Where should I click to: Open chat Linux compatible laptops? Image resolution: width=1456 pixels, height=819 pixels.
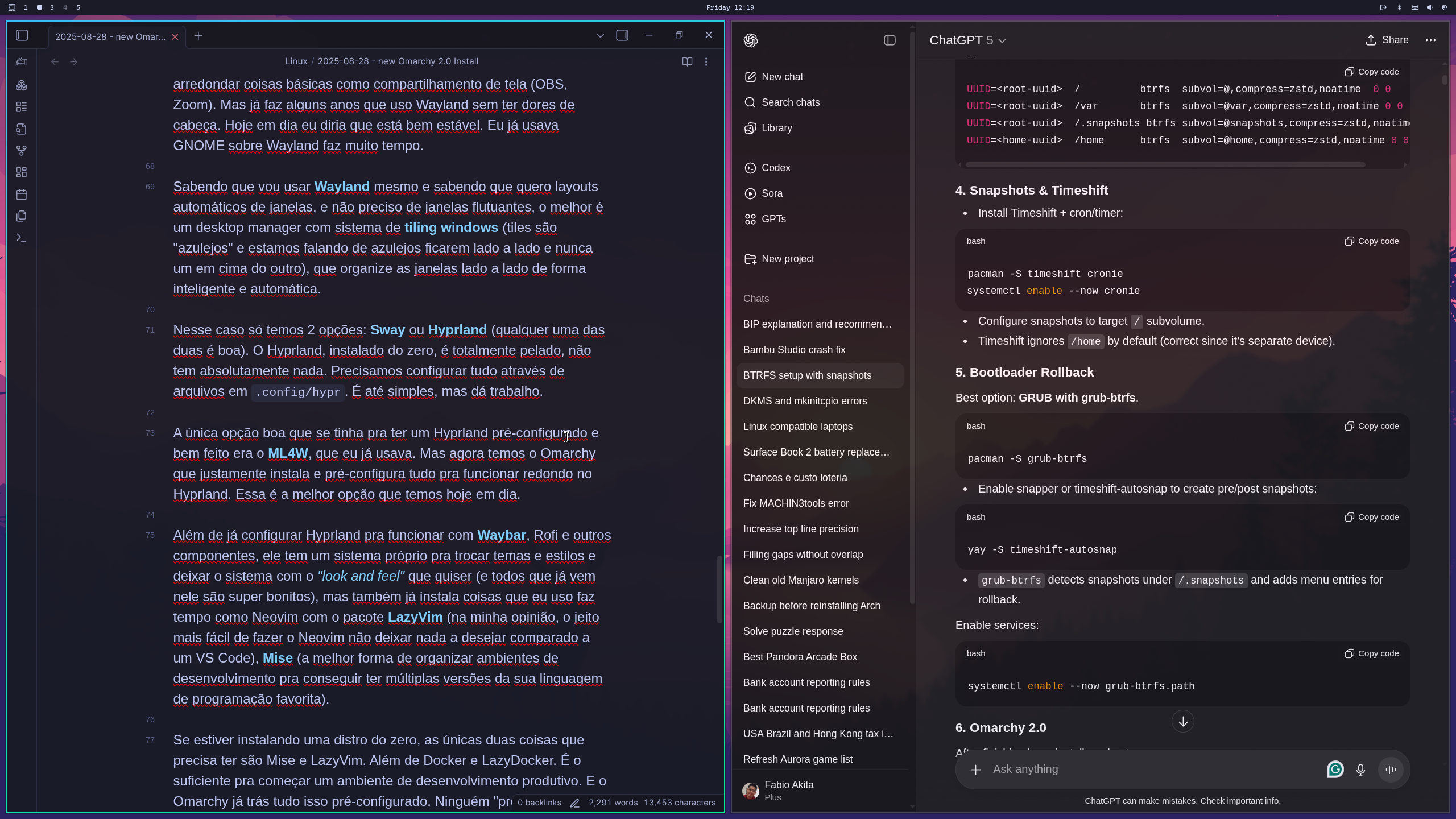tap(820, 427)
